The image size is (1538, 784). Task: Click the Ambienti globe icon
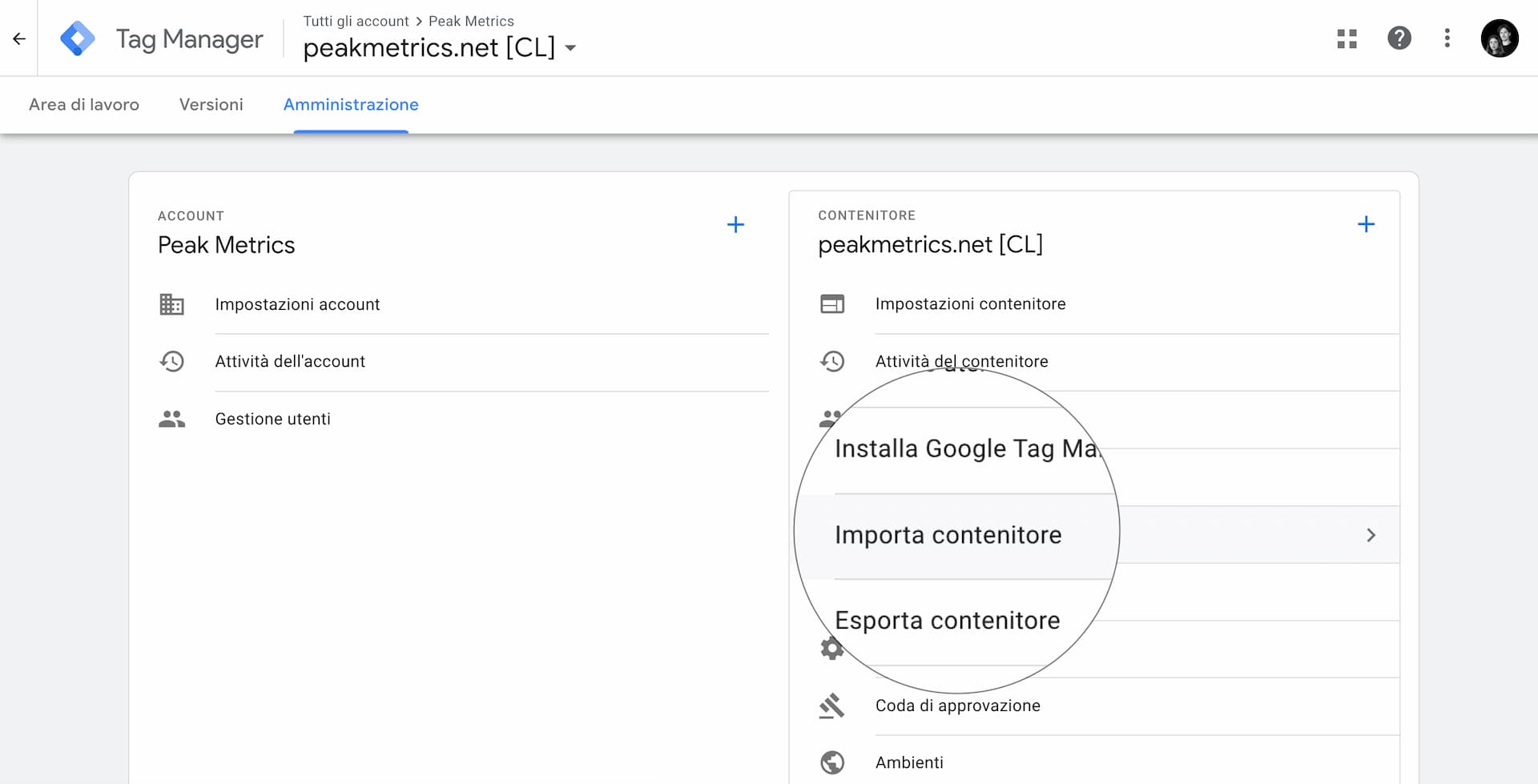pos(832,762)
